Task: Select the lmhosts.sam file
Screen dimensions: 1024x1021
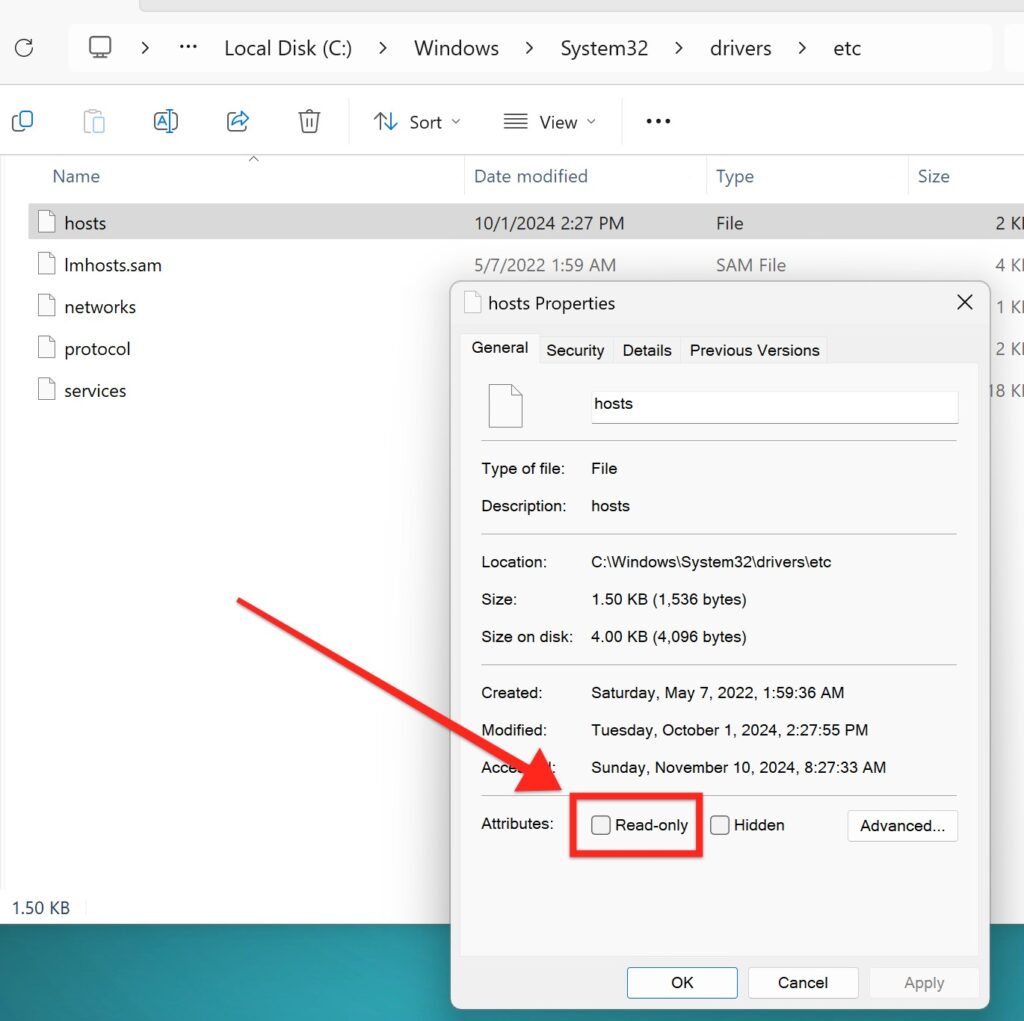Action: (x=112, y=265)
